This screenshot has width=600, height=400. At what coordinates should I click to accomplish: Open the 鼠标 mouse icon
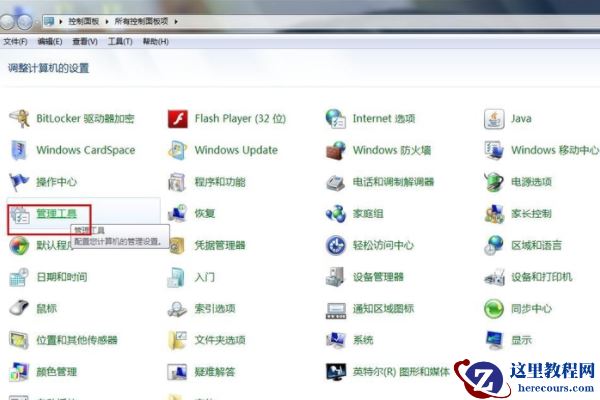click(x=19, y=309)
